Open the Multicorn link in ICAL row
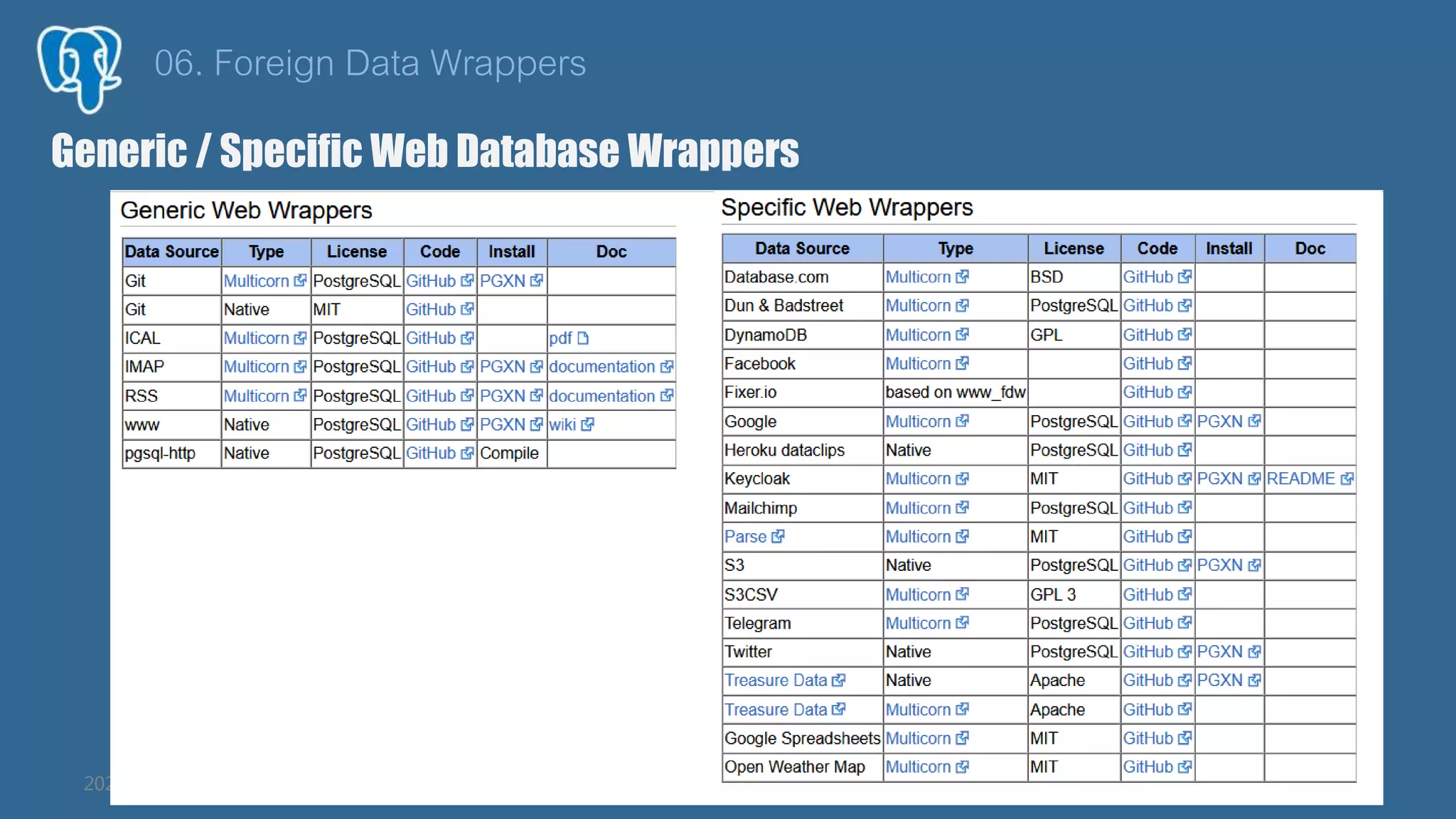 pyautogui.click(x=264, y=338)
